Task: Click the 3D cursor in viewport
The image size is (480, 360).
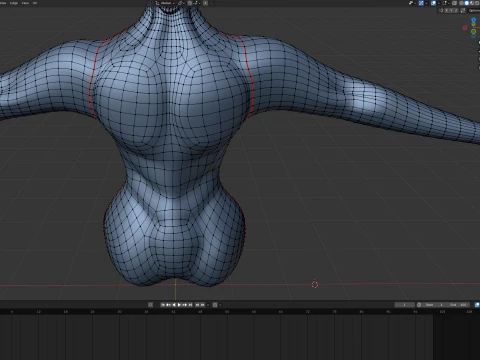Action: point(315,284)
